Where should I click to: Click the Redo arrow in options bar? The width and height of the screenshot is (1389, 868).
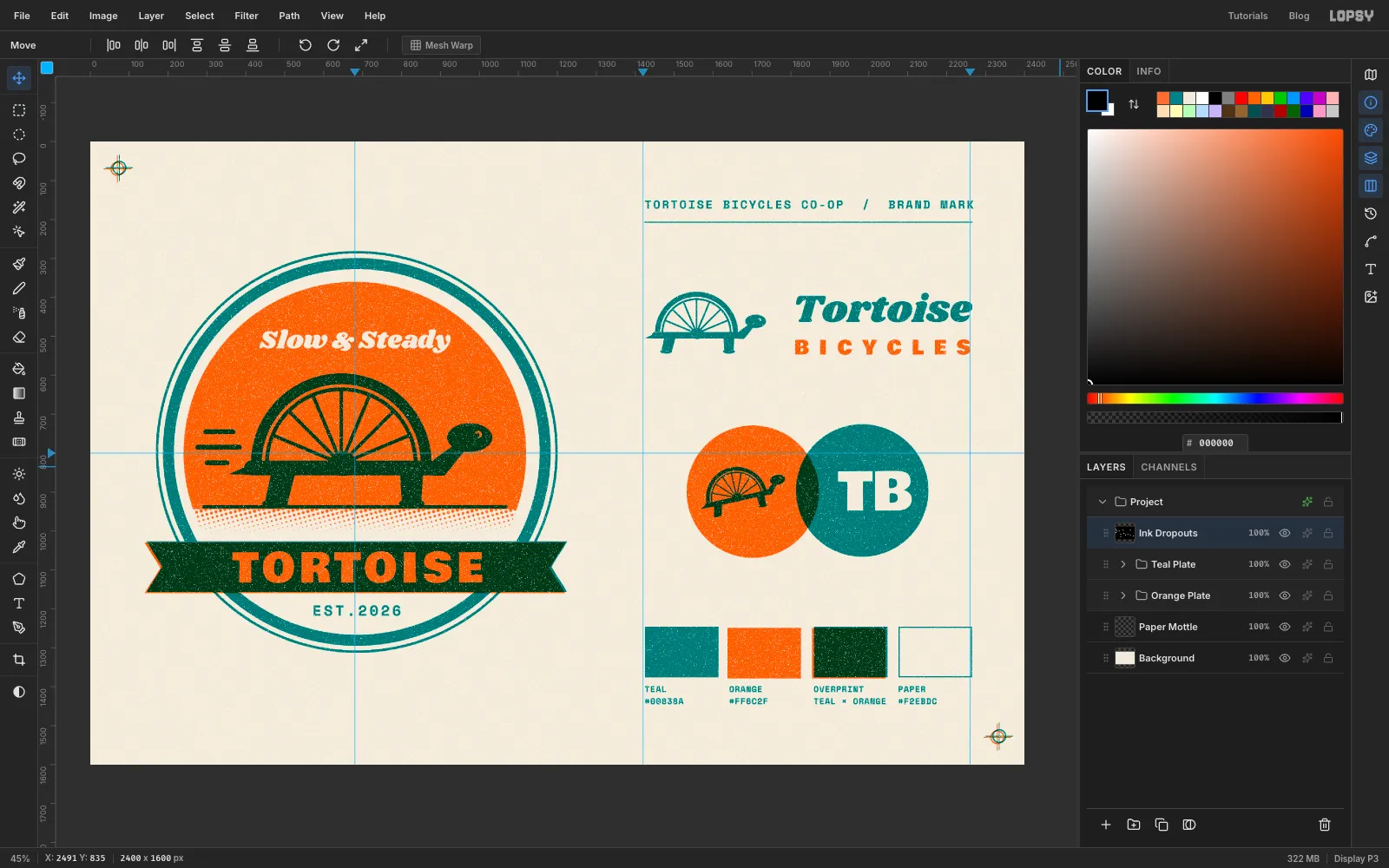[x=333, y=45]
